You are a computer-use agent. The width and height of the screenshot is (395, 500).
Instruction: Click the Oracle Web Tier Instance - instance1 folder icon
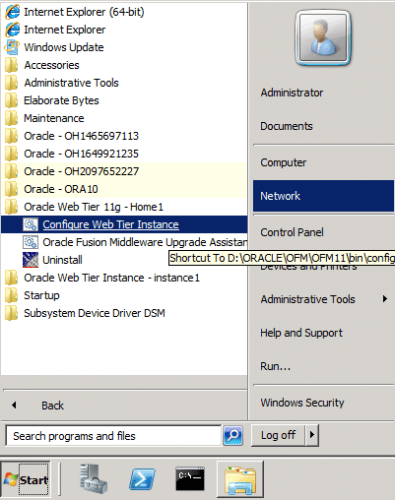pyautogui.click(x=12, y=278)
